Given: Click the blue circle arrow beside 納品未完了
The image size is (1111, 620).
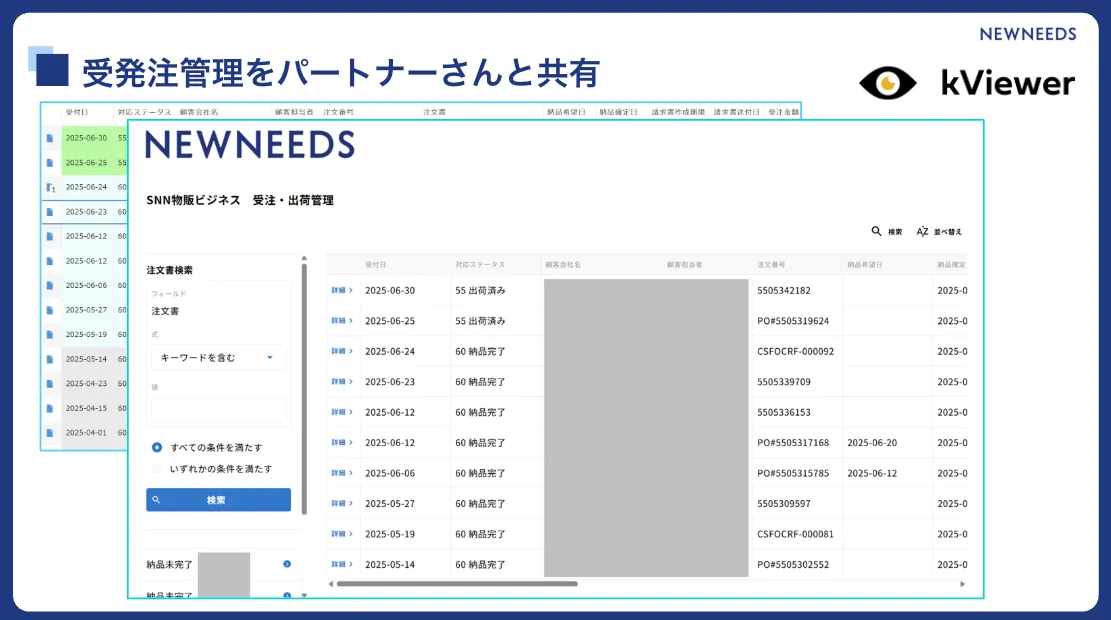Looking at the screenshot, I should [x=287, y=564].
